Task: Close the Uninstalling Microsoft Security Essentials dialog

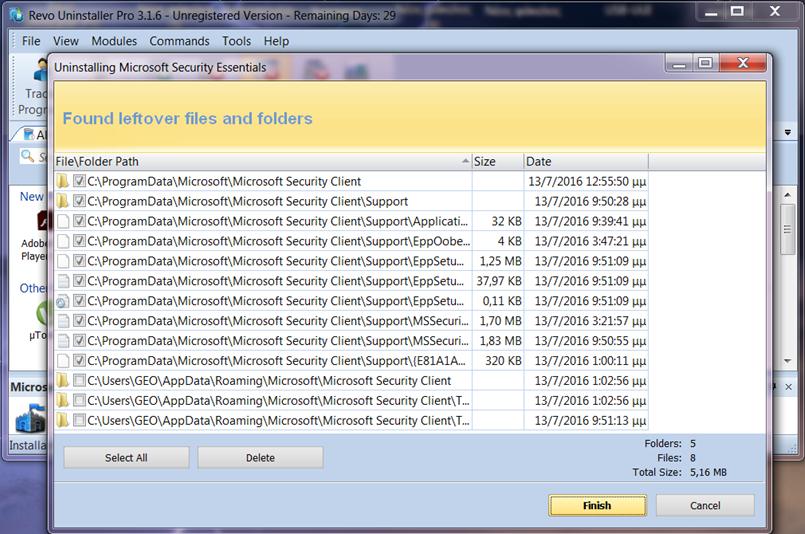Action: (742, 63)
